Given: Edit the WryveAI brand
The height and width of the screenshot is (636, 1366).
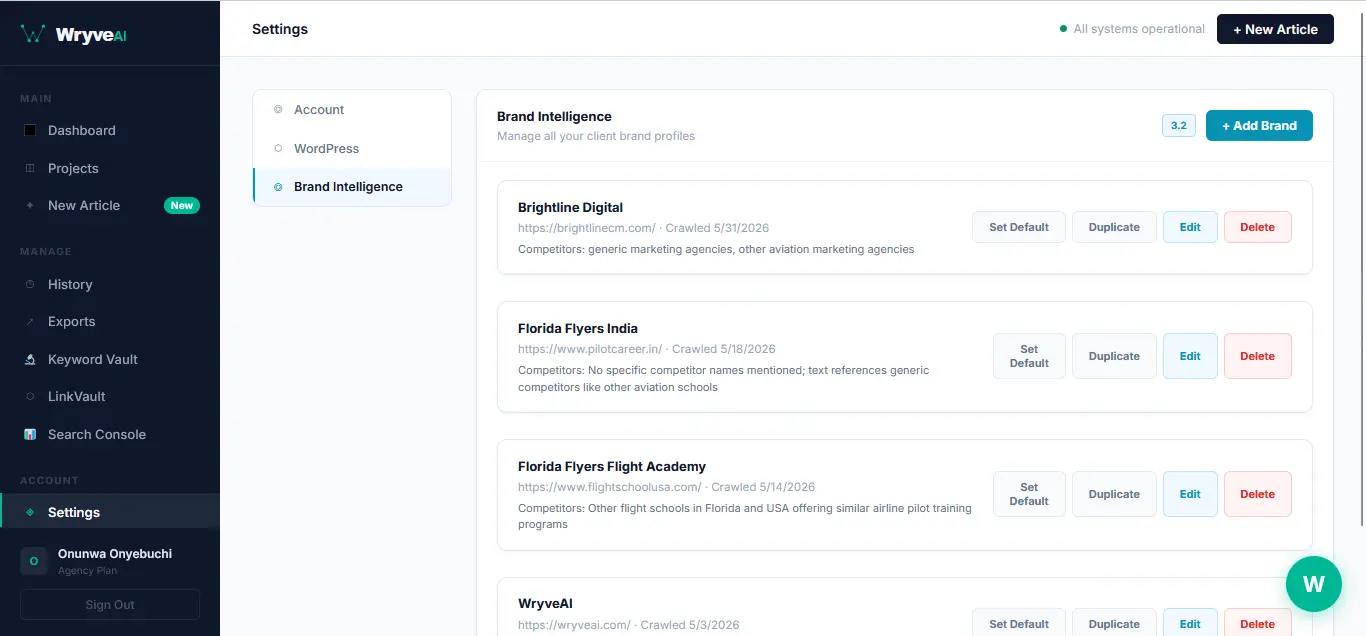Looking at the screenshot, I should (1190, 623).
